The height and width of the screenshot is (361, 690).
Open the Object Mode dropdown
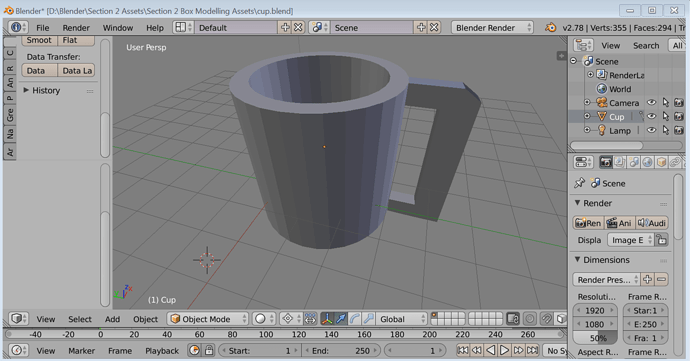point(209,319)
